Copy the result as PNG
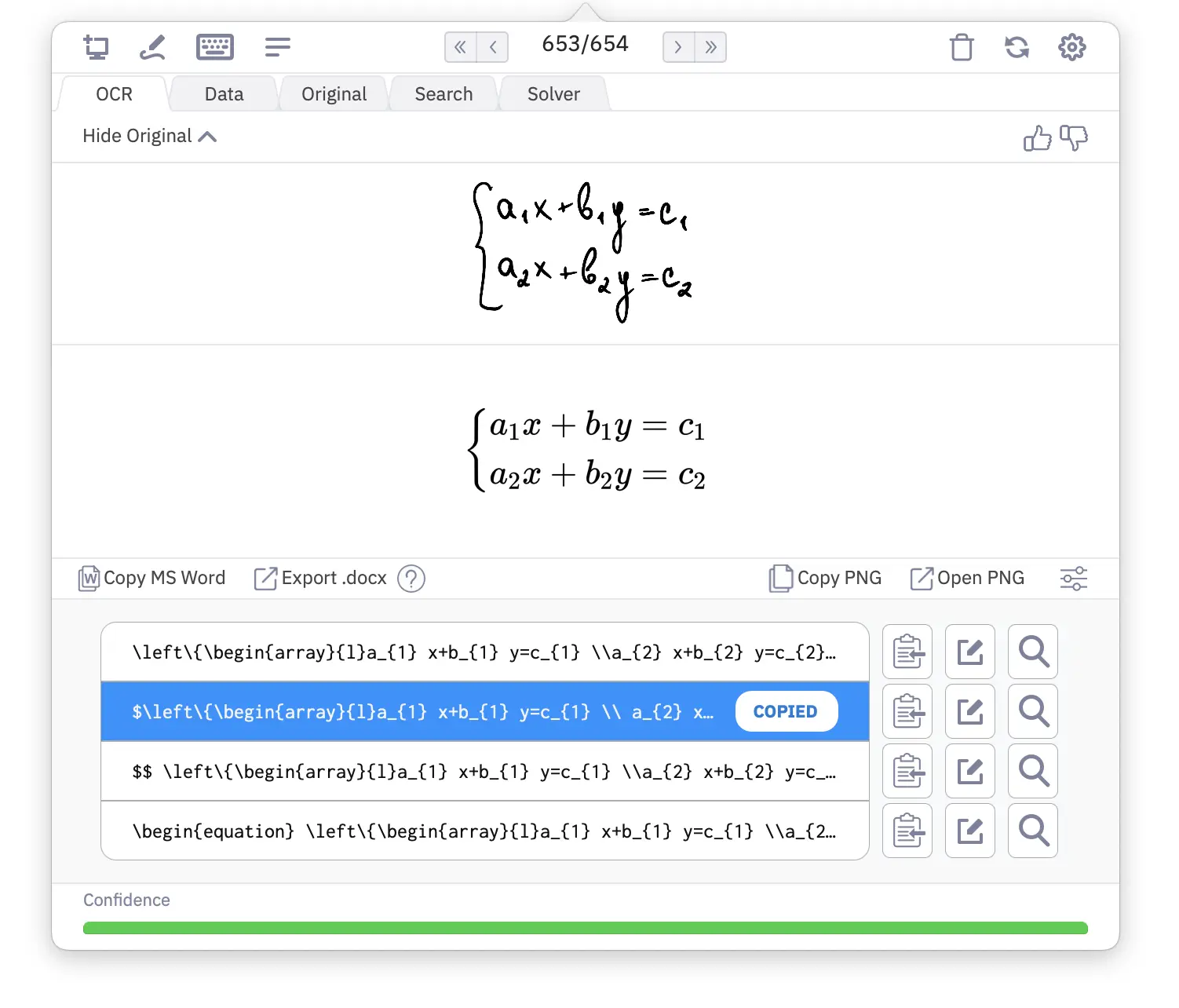Image resolution: width=1179 pixels, height=1008 pixels. coord(825,578)
